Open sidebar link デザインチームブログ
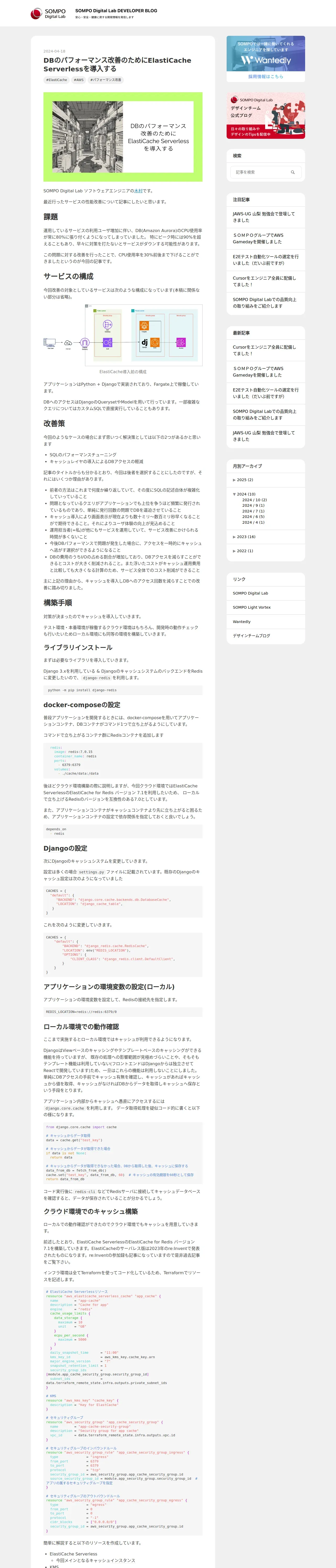Viewport: 336px width, 1568px height. click(x=251, y=636)
